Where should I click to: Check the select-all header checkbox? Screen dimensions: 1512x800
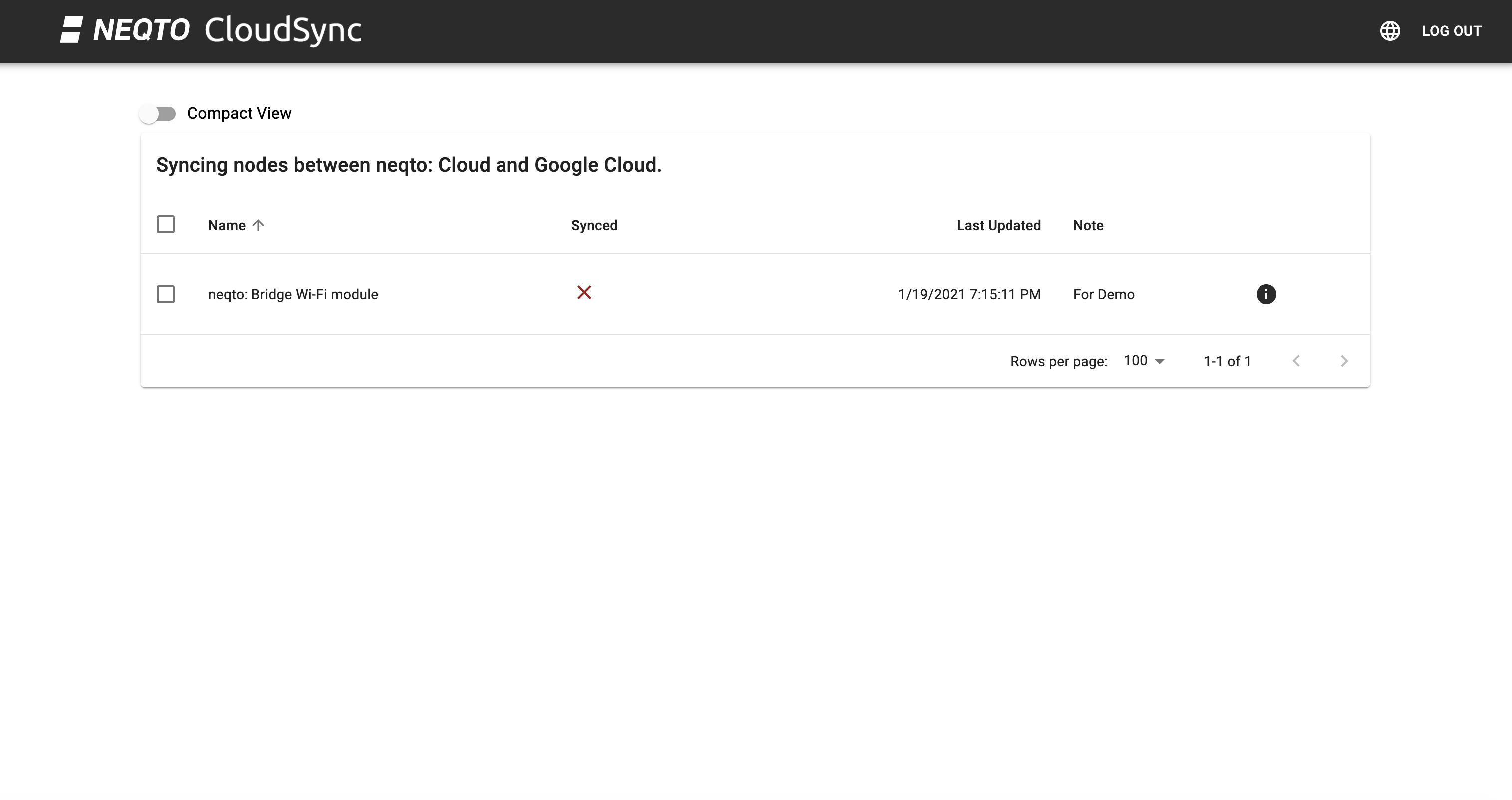click(x=166, y=224)
